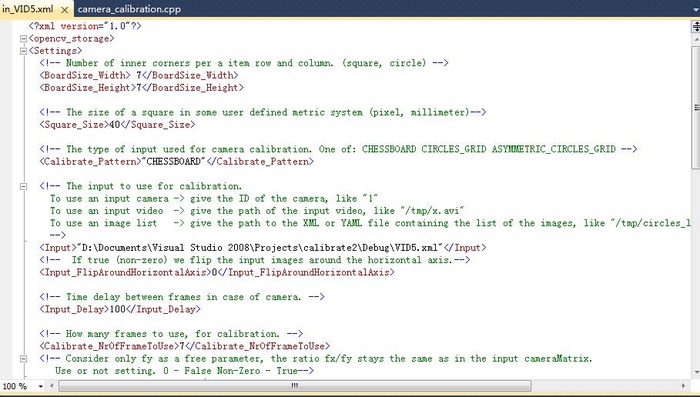Click the 'If true (non-zero) we flip' comment
The width and height of the screenshot is (700, 397).
pos(254,260)
